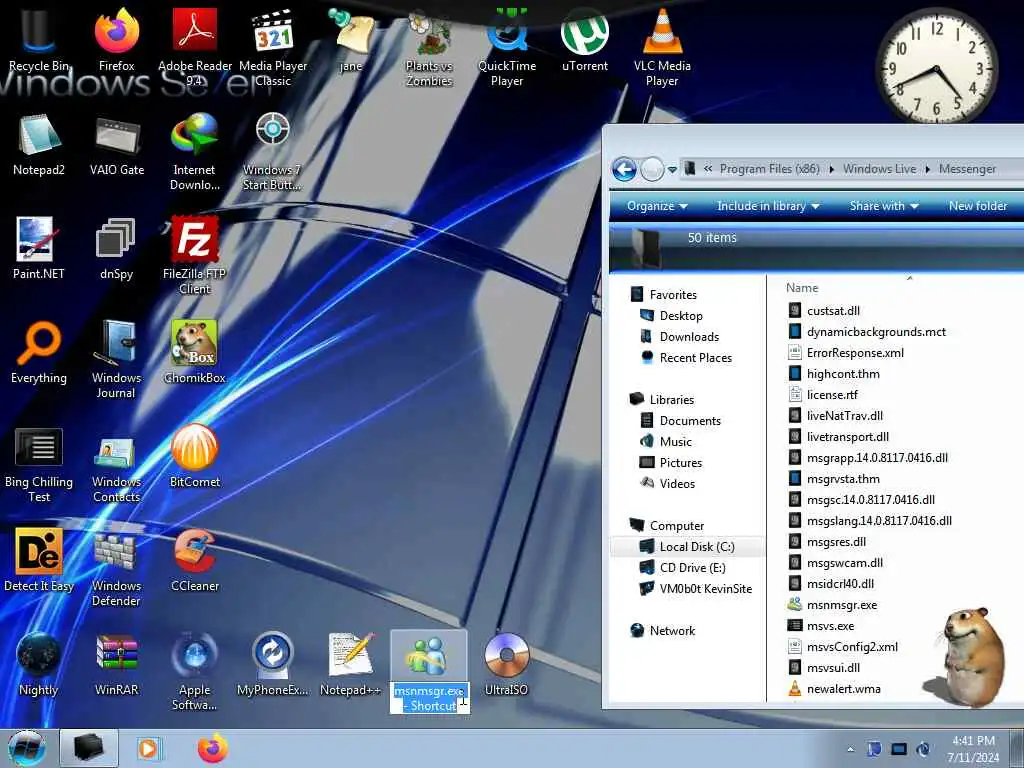Expand arrow after Program Files (x86) breadcrumb

pyautogui.click(x=831, y=169)
